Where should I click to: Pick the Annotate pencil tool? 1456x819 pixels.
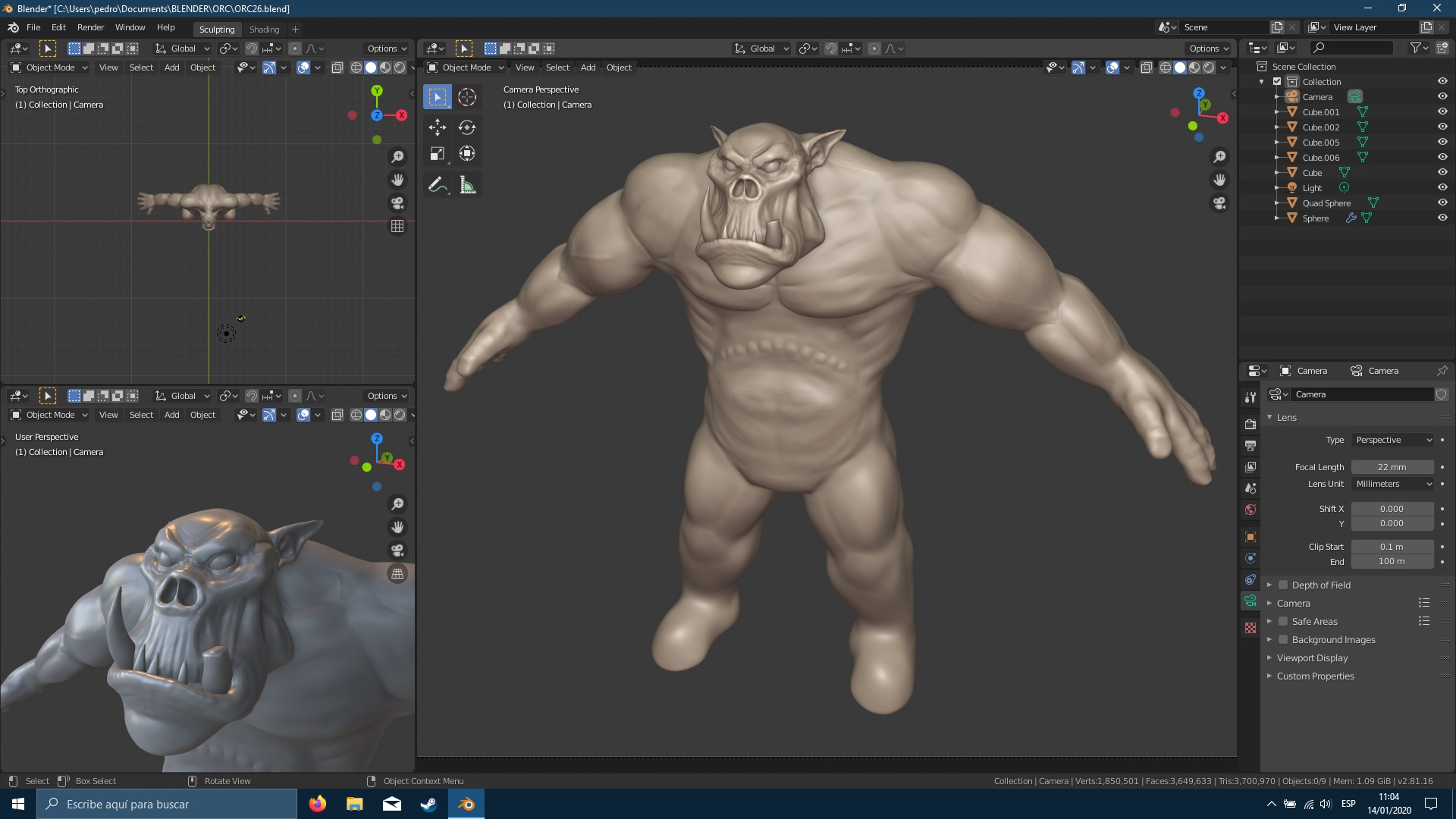tap(438, 185)
